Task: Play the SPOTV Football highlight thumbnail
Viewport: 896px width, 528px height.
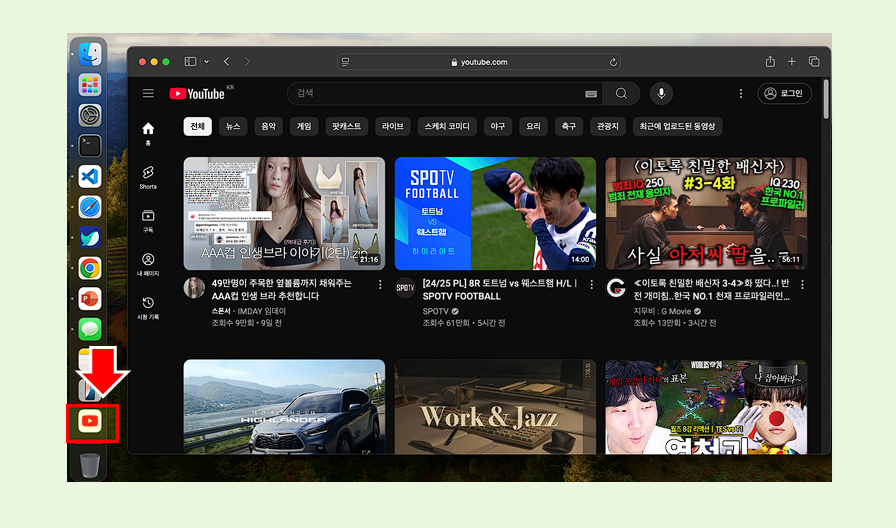Action: tap(495, 213)
